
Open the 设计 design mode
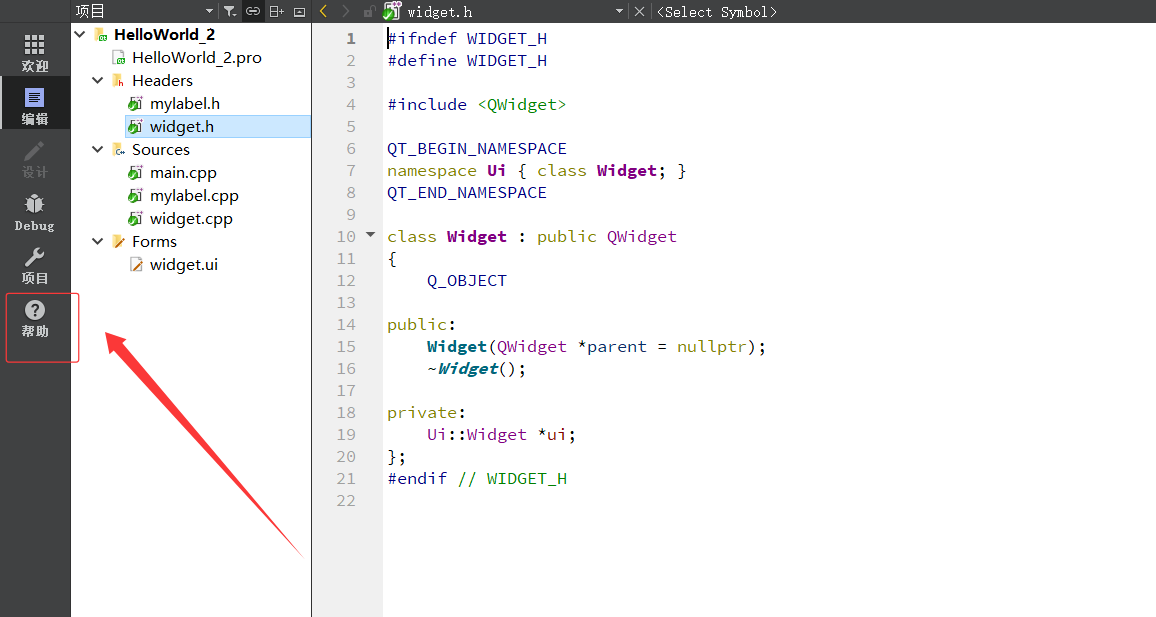pos(35,159)
